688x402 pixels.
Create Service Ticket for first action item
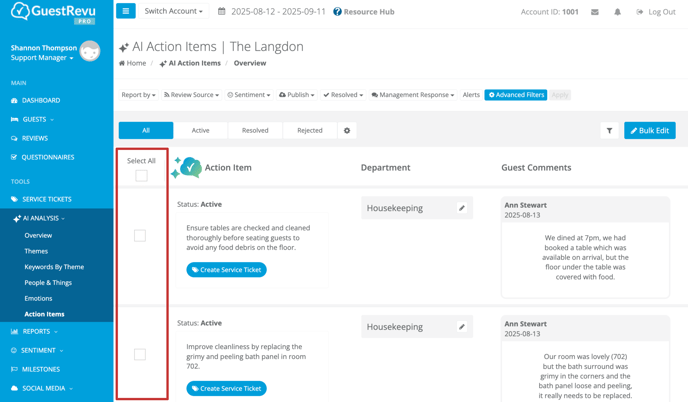tap(227, 270)
